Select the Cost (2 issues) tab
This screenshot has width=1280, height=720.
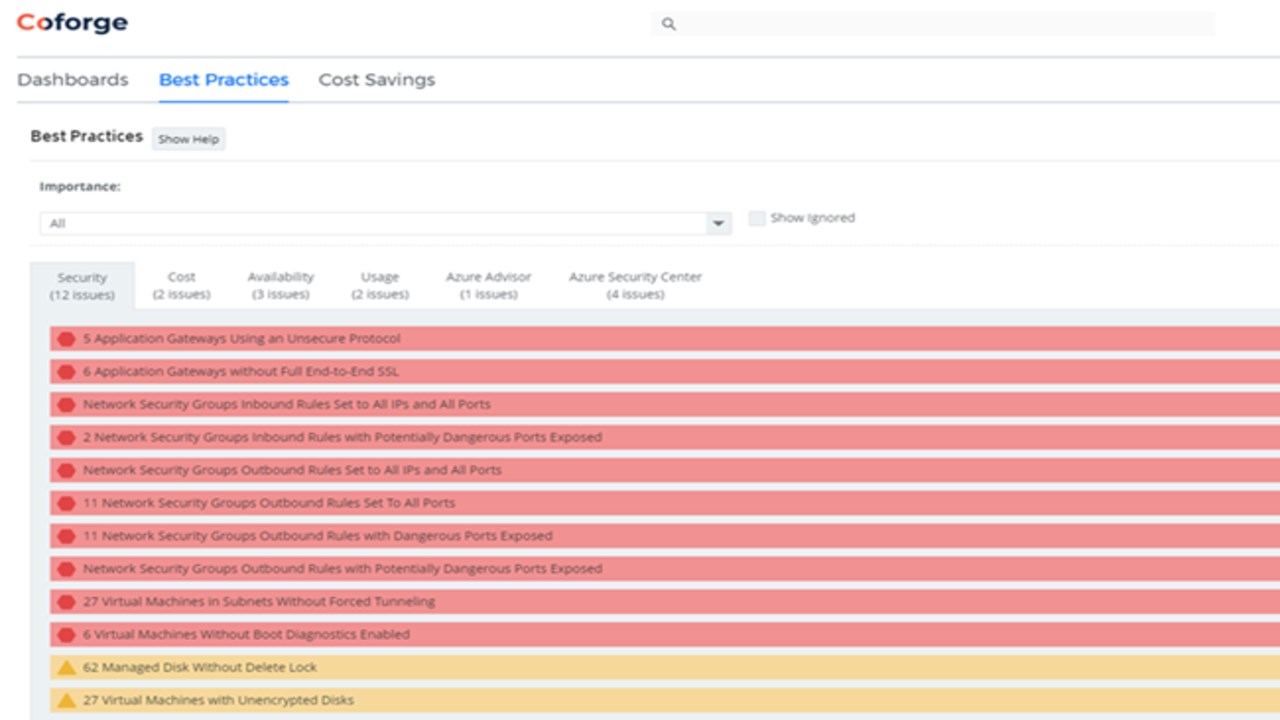tap(181, 285)
